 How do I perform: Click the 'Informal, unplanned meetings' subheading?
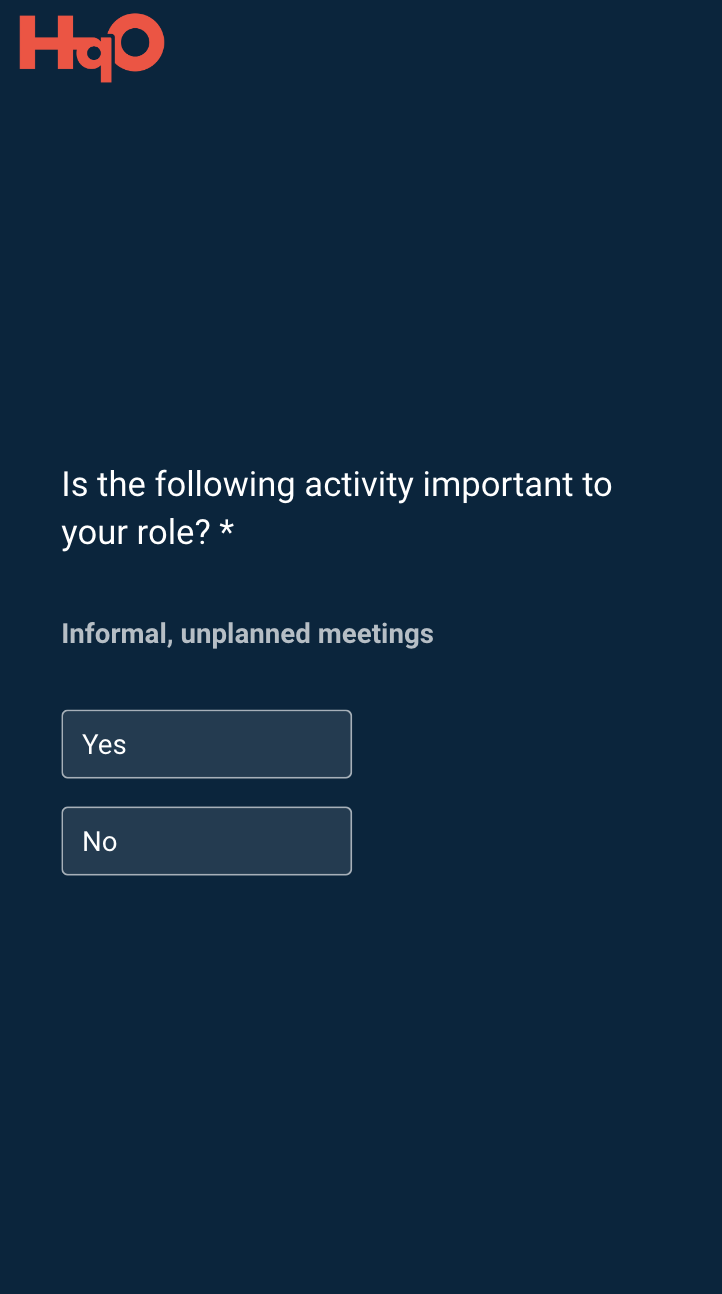(x=248, y=634)
